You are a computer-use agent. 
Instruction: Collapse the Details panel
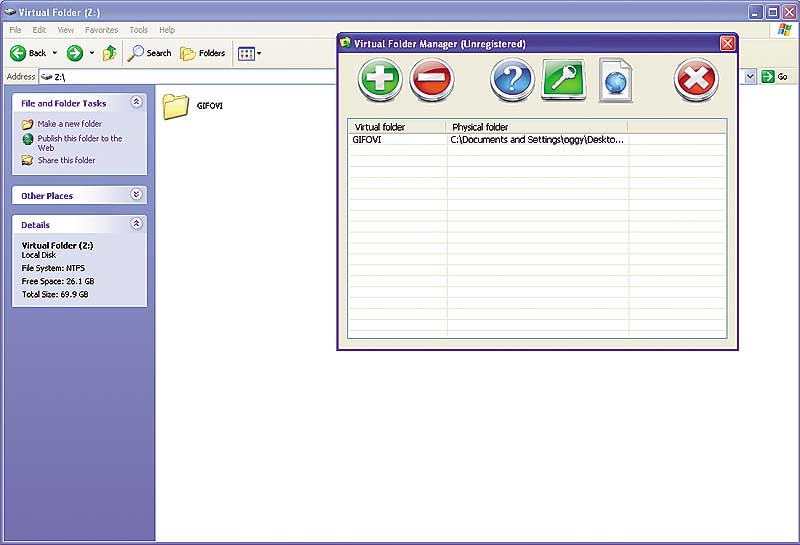[x=136, y=224]
